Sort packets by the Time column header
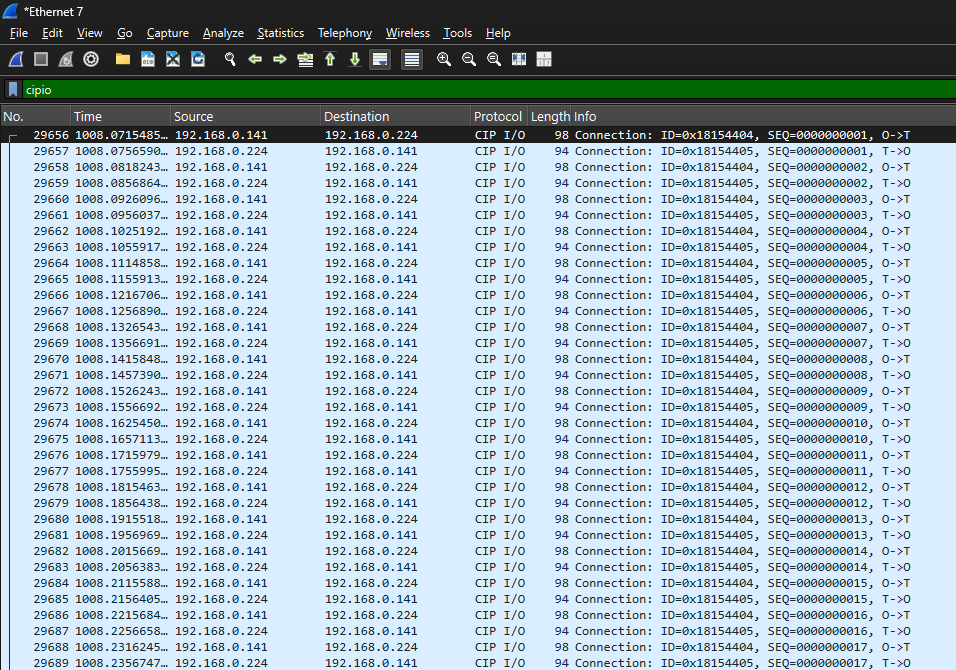The width and height of the screenshot is (956, 670). coord(120,117)
